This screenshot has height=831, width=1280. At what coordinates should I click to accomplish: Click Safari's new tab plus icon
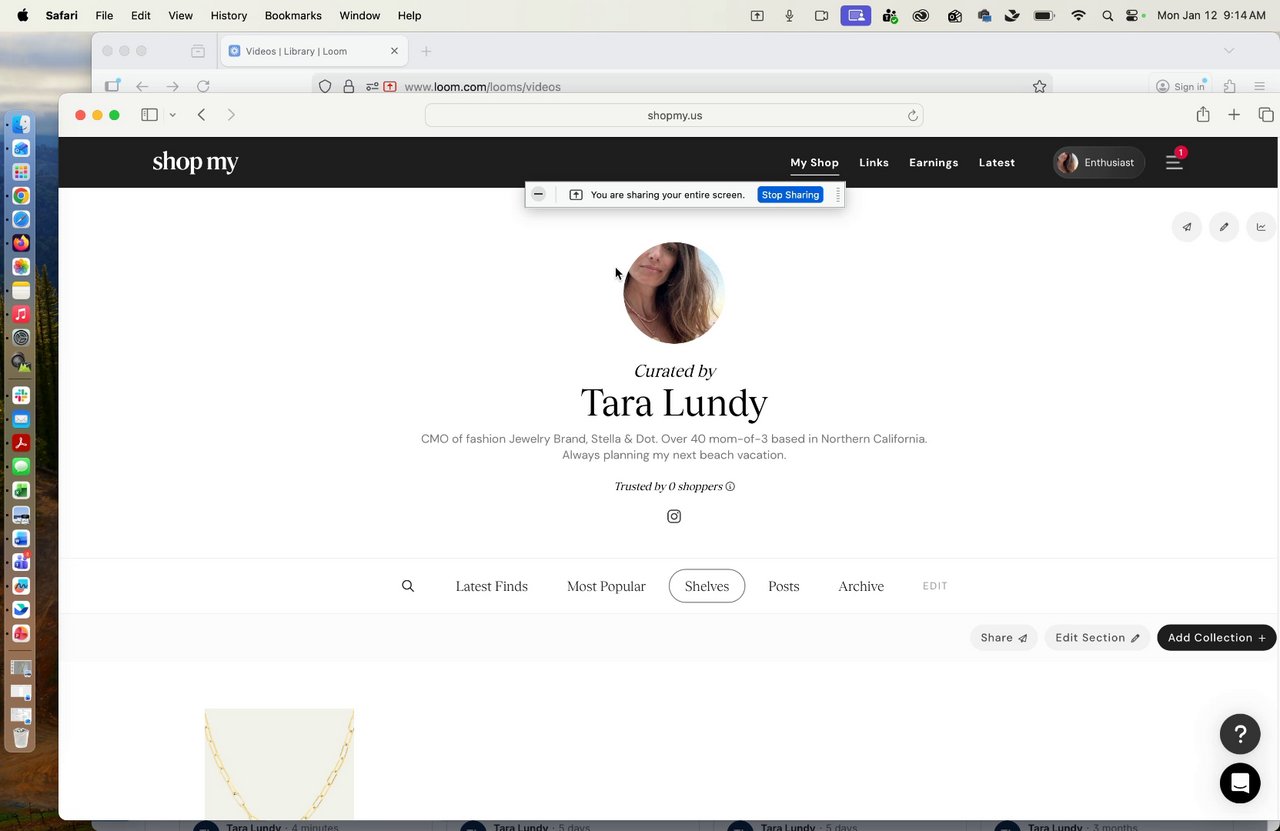coord(1234,115)
